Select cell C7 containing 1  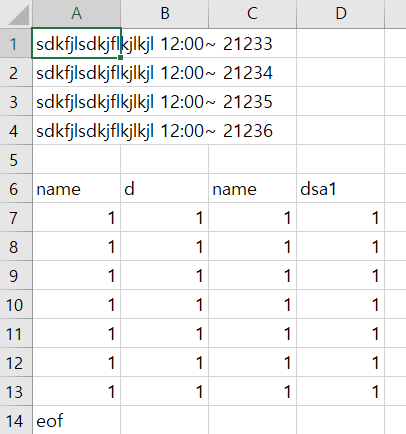[252, 217]
